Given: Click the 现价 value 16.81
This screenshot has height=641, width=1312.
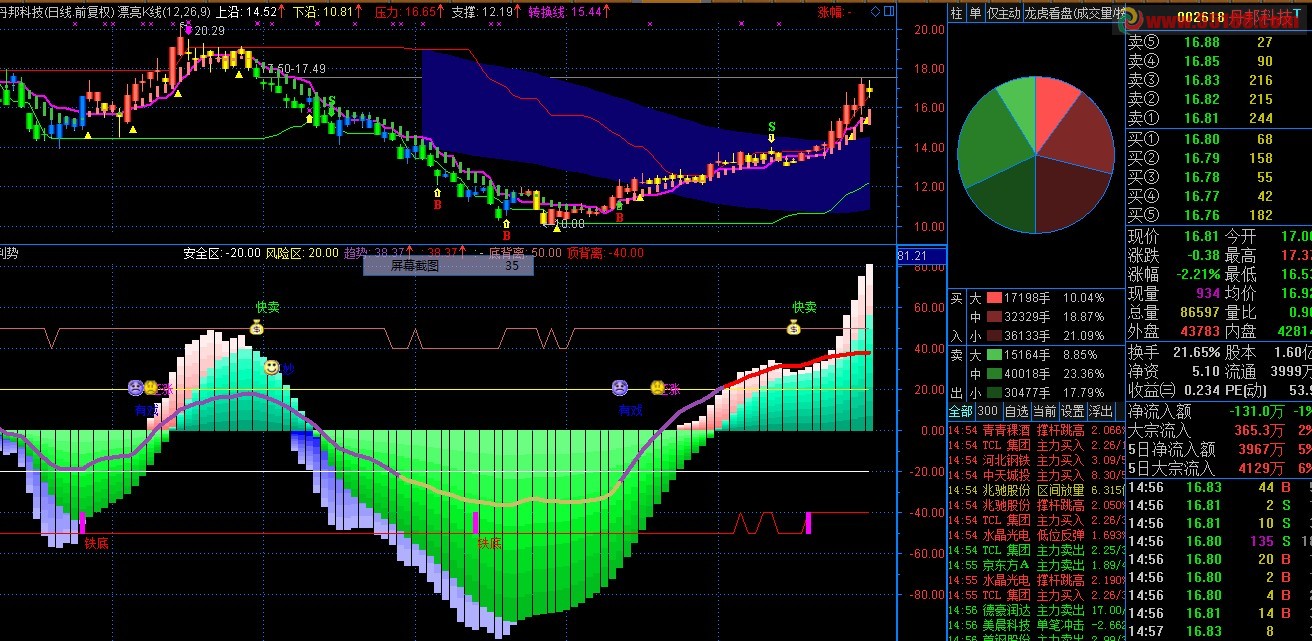Looking at the screenshot, I should [1201, 236].
